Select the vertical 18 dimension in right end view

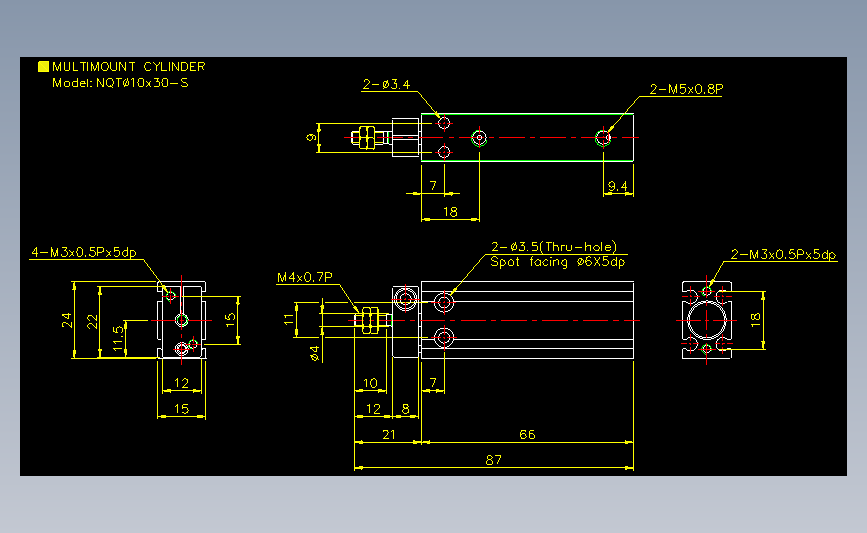755,320
